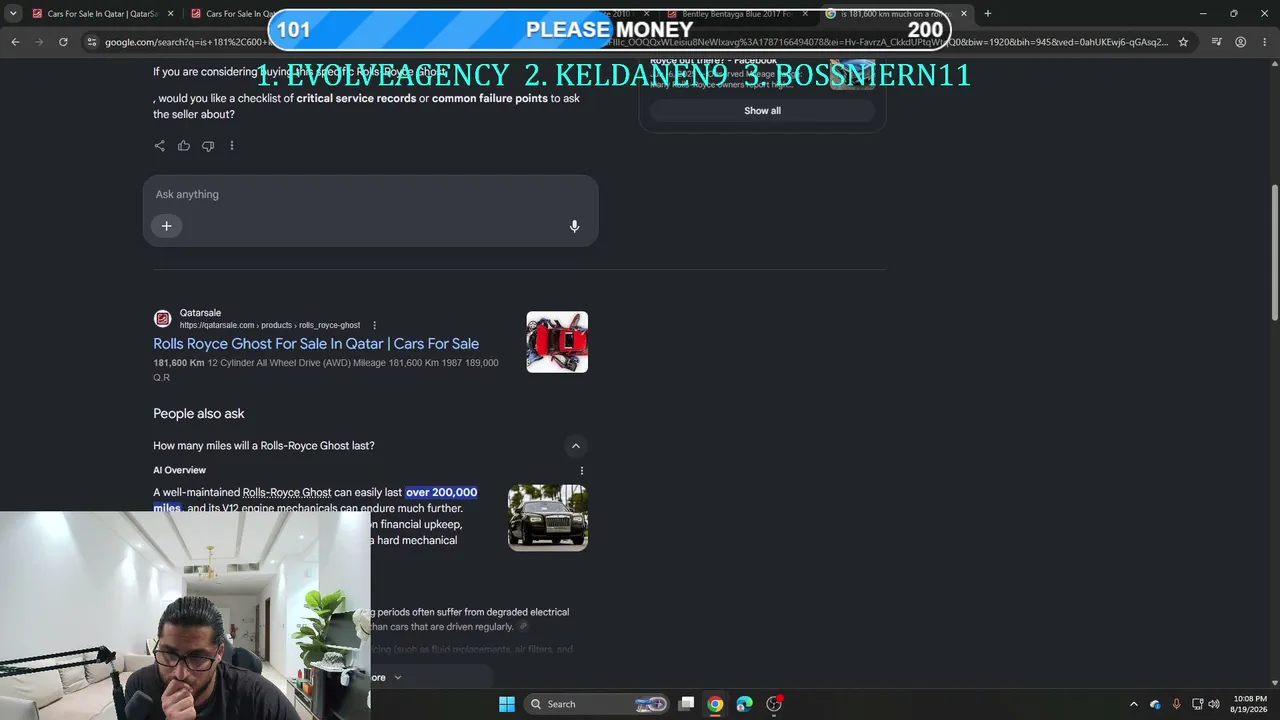Open a new browser tab

987,14
